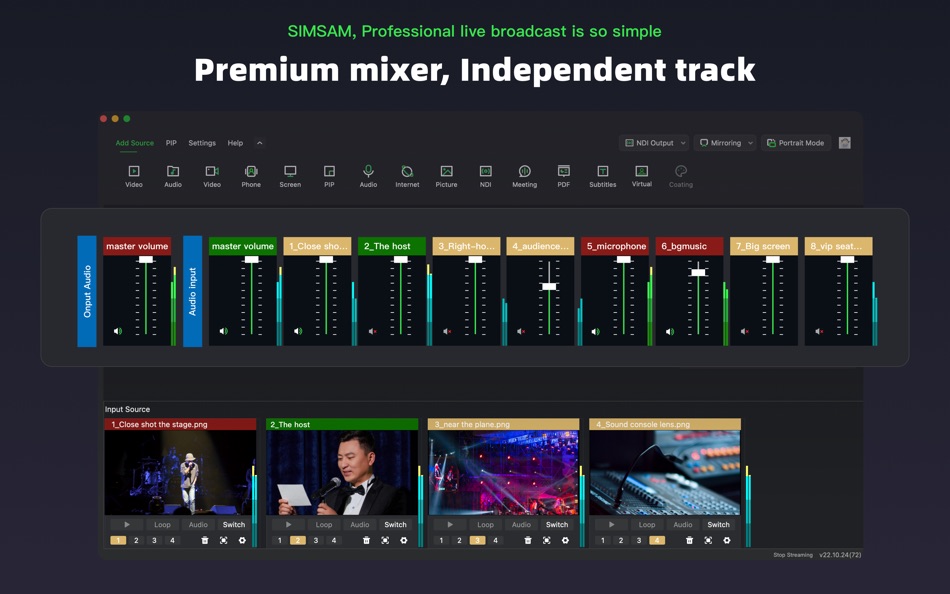Select the 2_The host preview thumbnail

[342, 473]
